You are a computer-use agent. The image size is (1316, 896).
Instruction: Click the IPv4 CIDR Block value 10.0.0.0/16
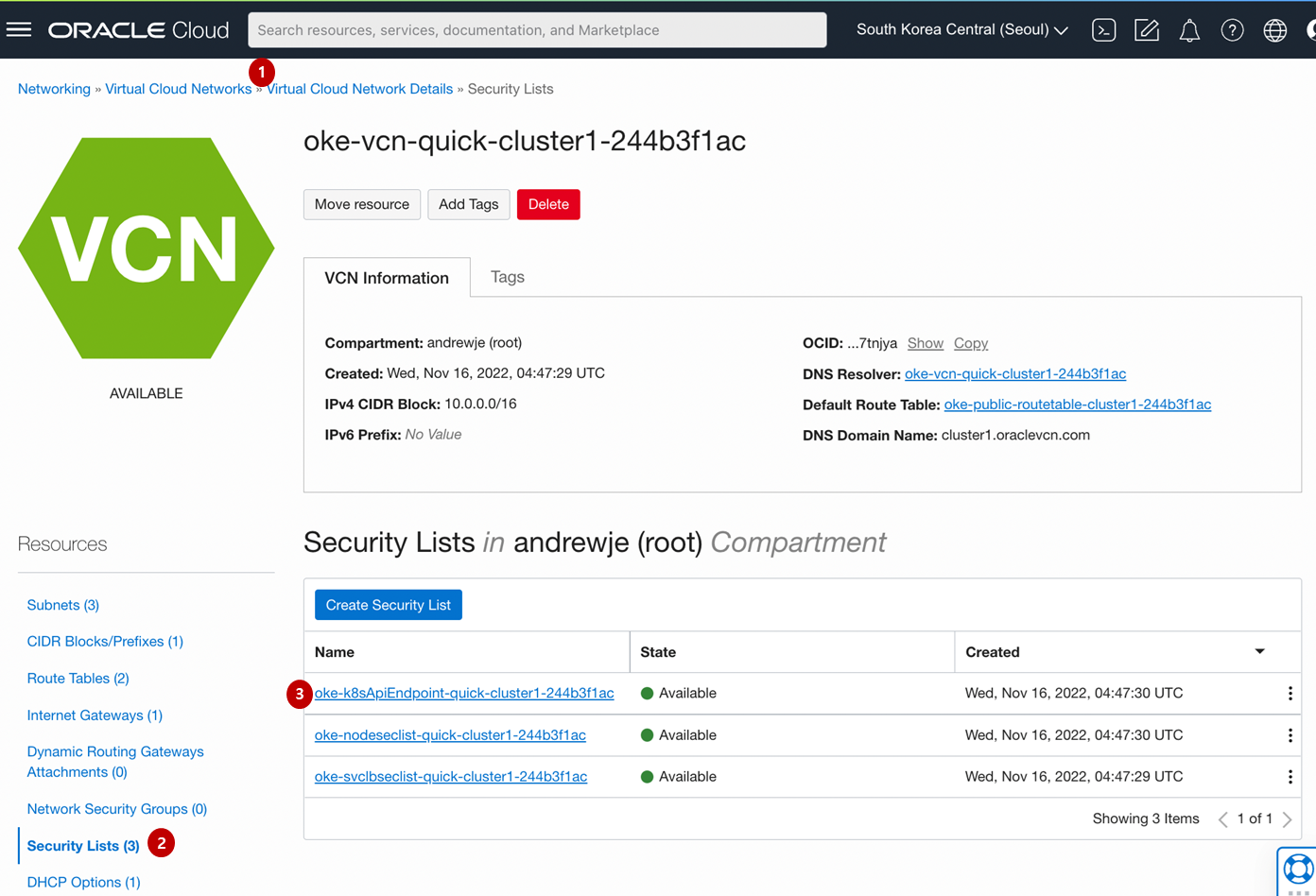point(480,405)
